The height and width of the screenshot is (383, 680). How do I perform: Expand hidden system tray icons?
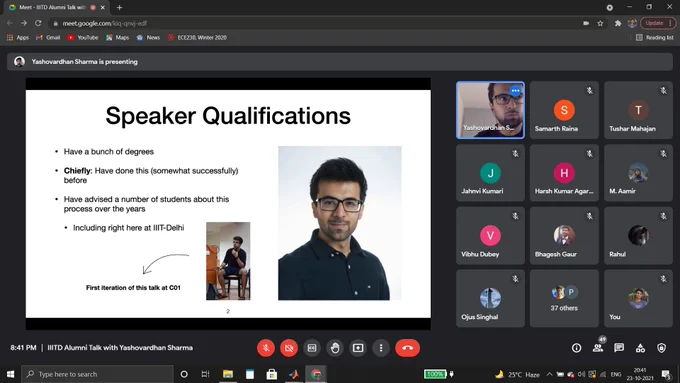point(549,374)
